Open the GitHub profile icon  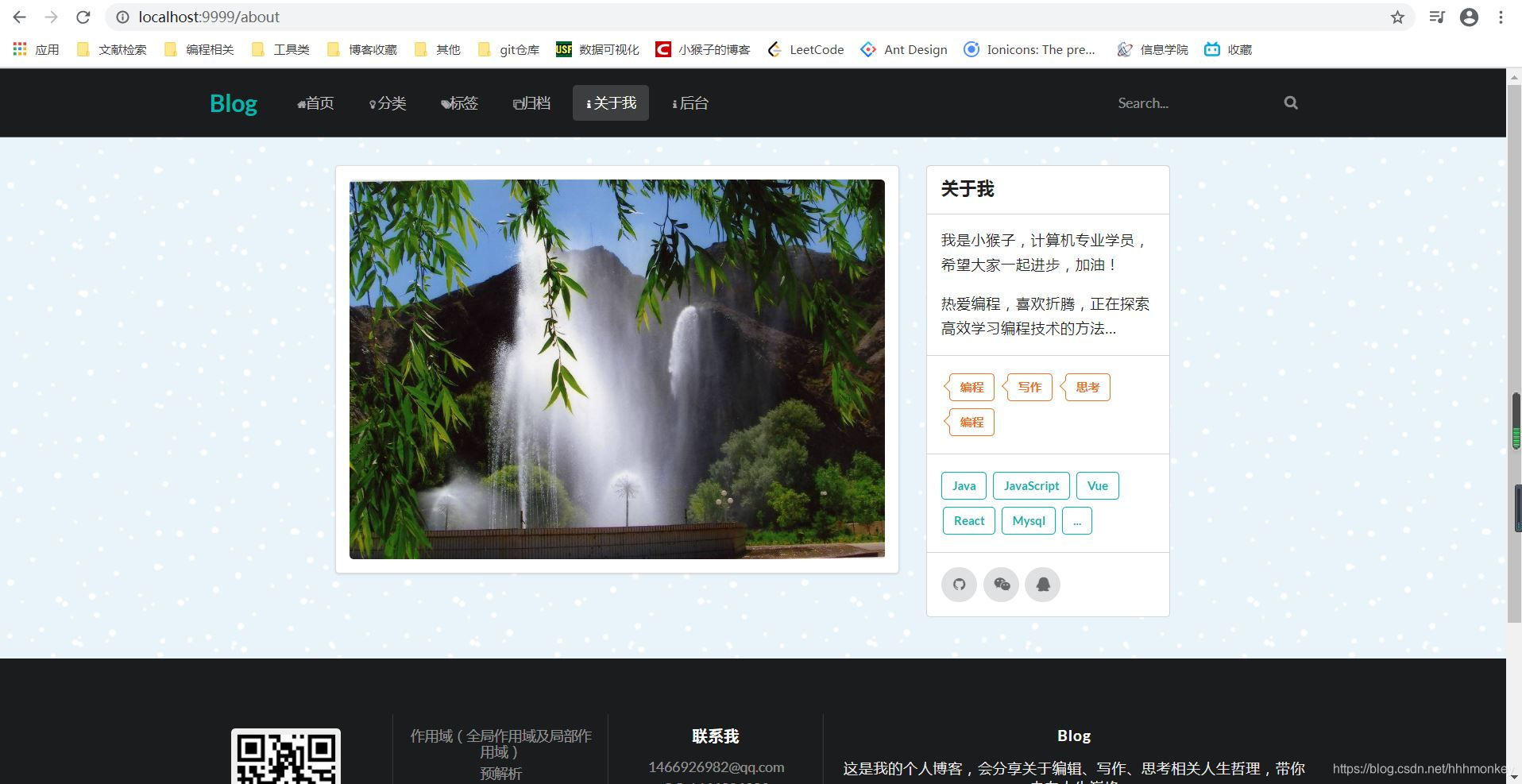click(x=960, y=584)
